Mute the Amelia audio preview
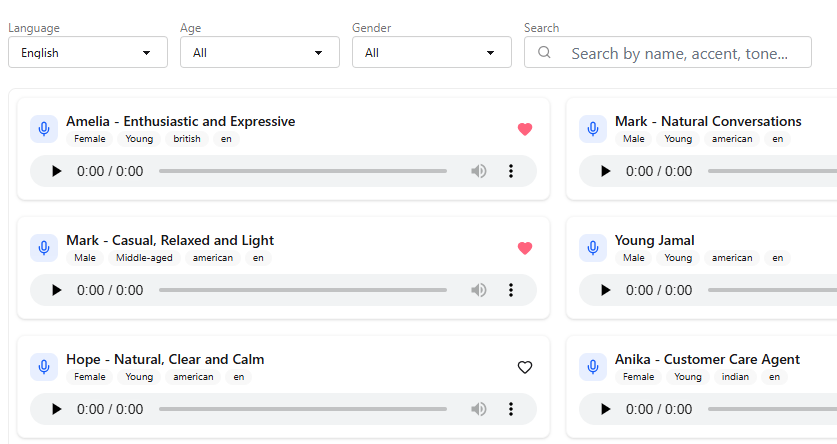 [x=479, y=171]
